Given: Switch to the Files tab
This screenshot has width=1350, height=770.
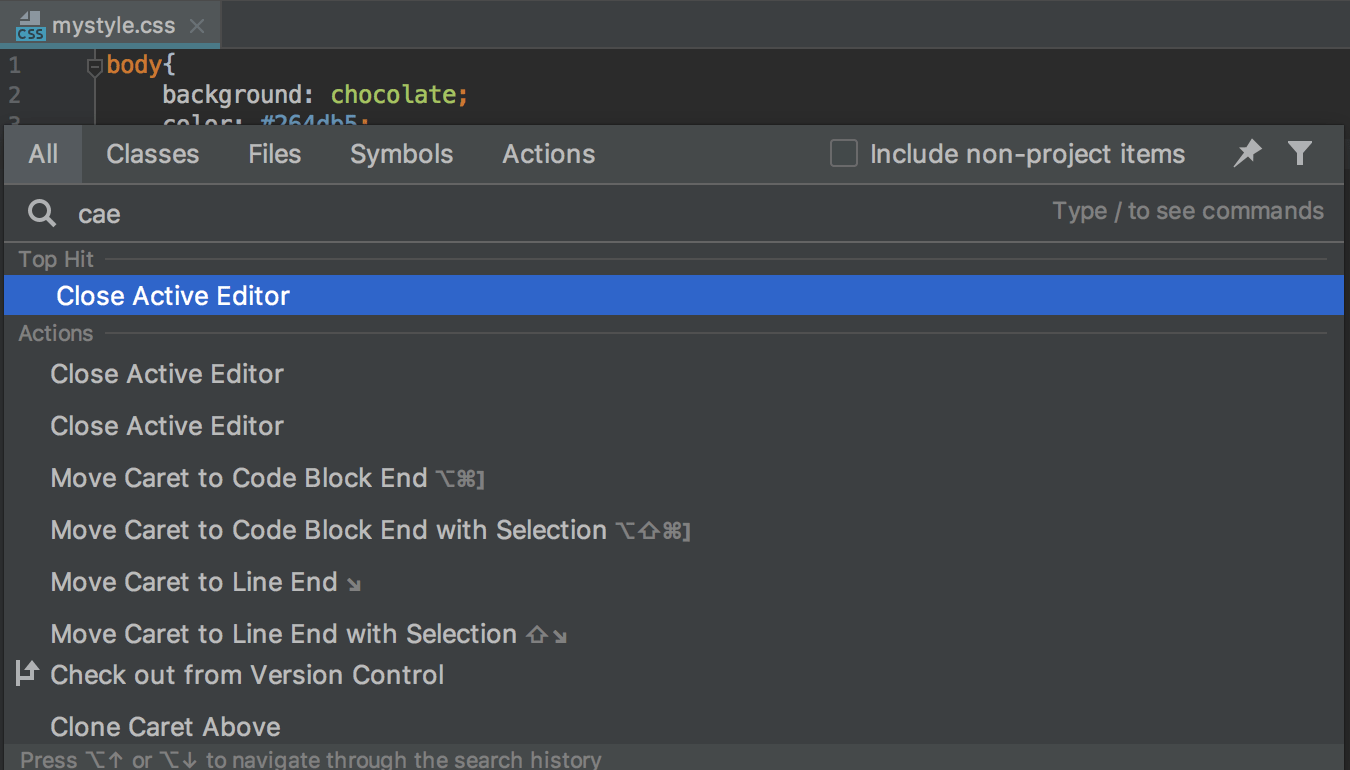Looking at the screenshot, I should click(x=275, y=154).
